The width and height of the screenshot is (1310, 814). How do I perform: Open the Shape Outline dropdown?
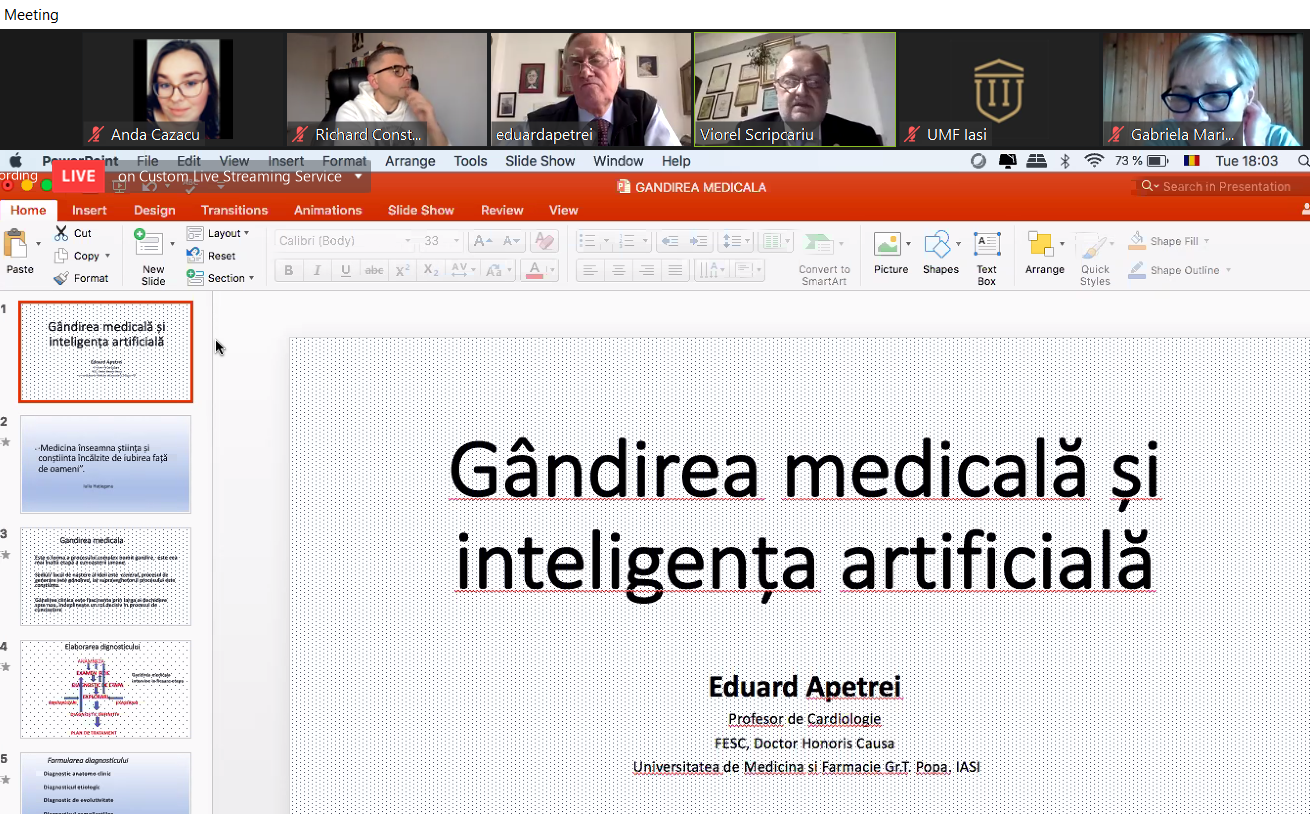point(1228,270)
